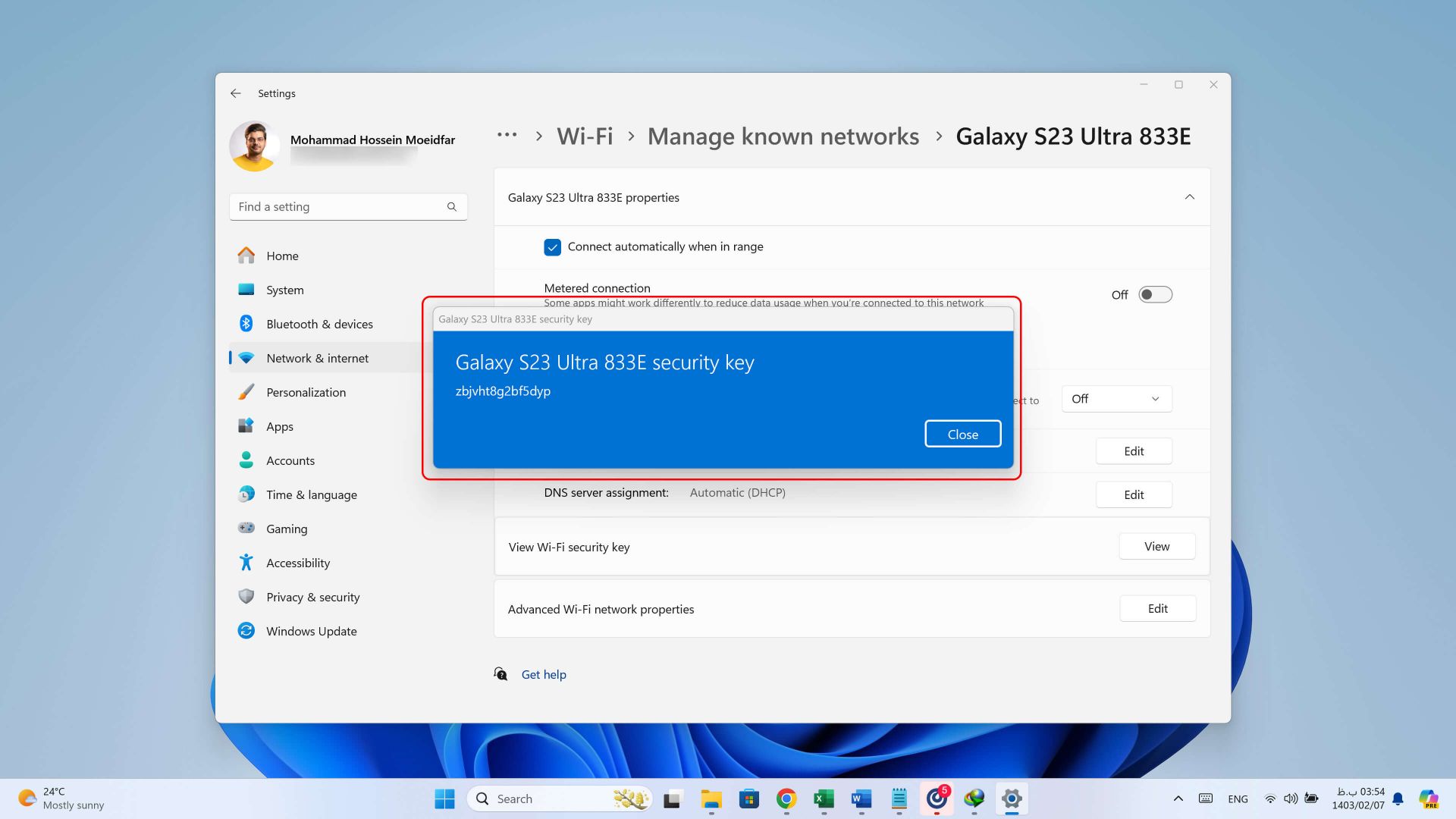Screen dimensions: 1456x819
Task: Click the Get help chat icon
Action: click(x=500, y=673)
